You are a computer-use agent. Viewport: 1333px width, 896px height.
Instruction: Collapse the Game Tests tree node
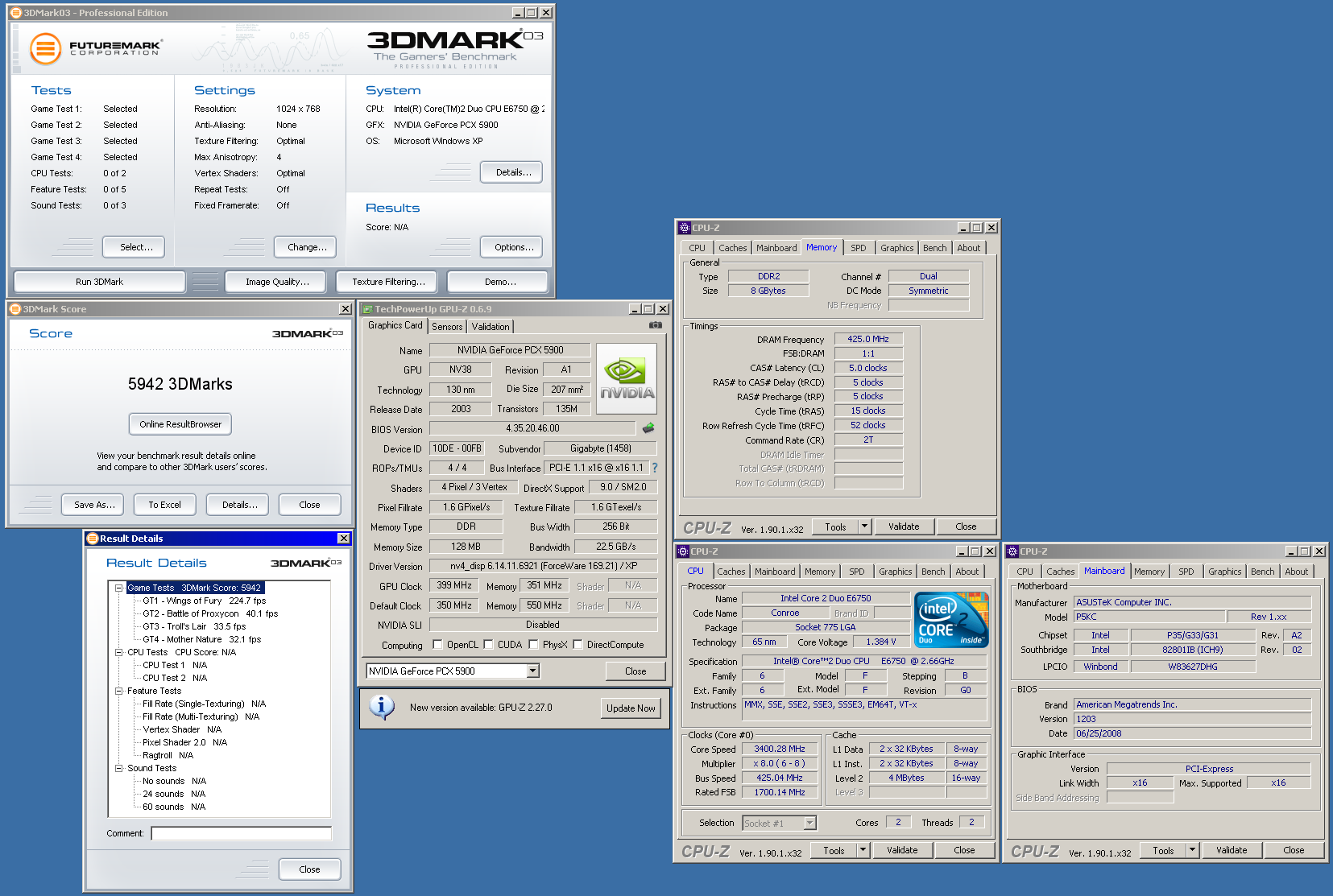[118, 588]
